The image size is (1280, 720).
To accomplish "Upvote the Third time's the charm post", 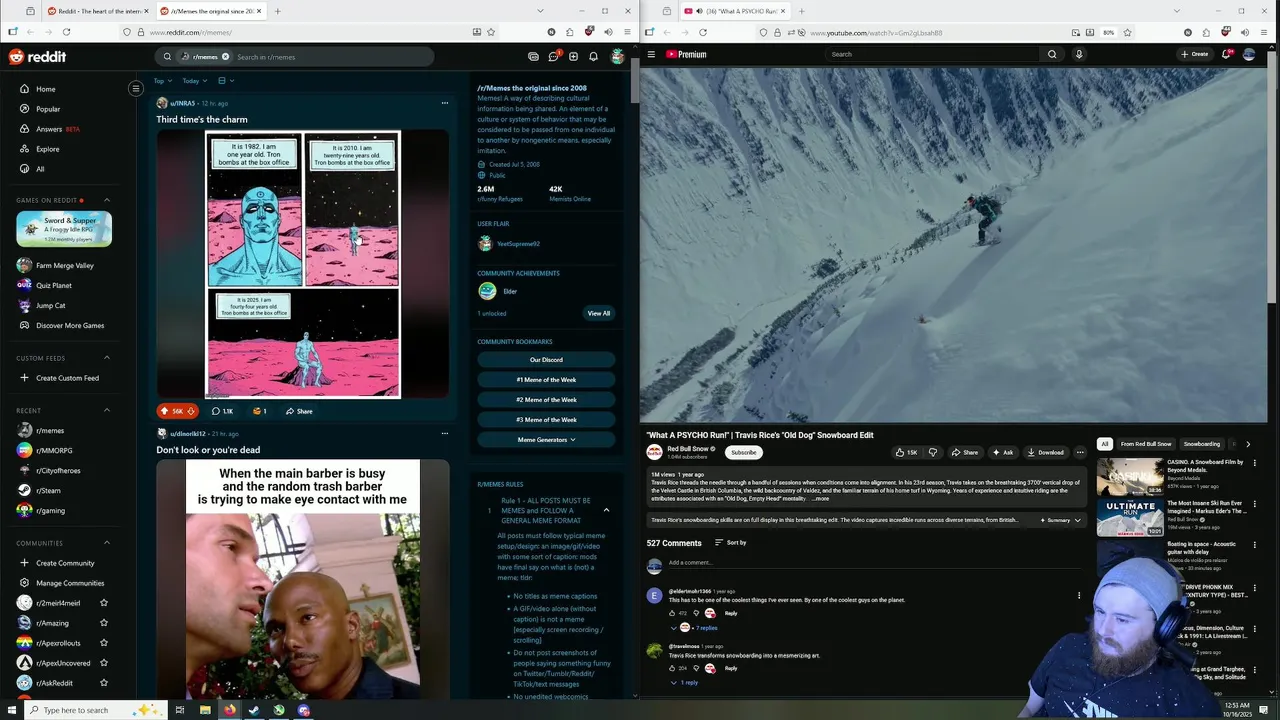I will 165,411.
